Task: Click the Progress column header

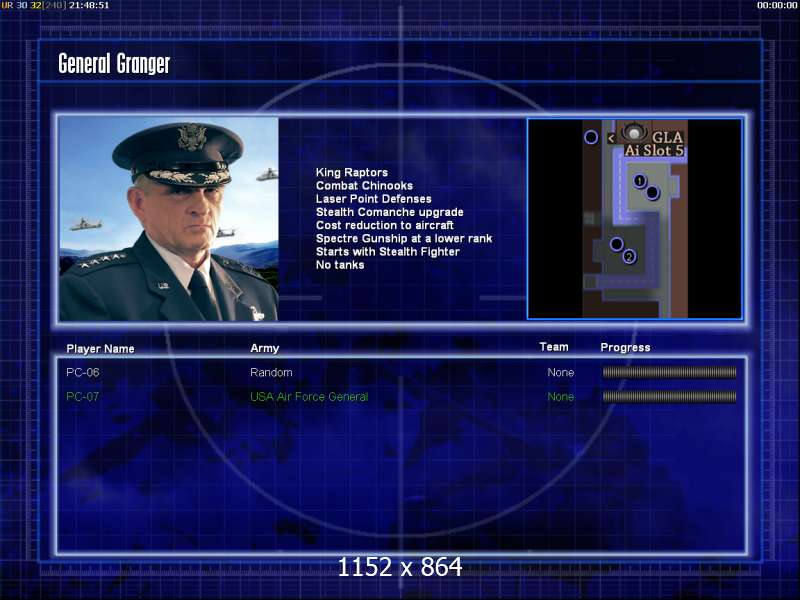Action: [x=625, y=347]
